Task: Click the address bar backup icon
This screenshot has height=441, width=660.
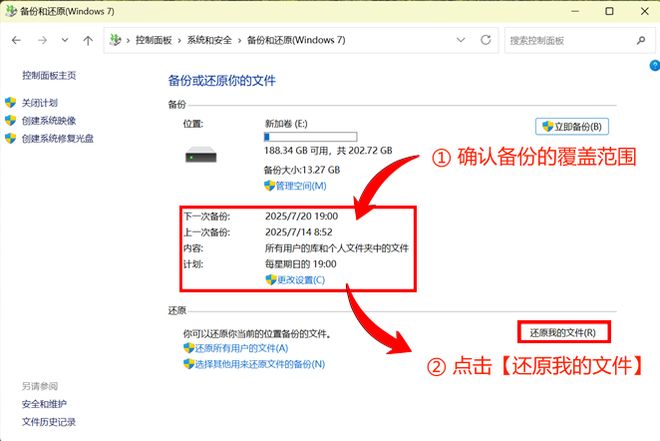Action: click(x=115, y=40)
